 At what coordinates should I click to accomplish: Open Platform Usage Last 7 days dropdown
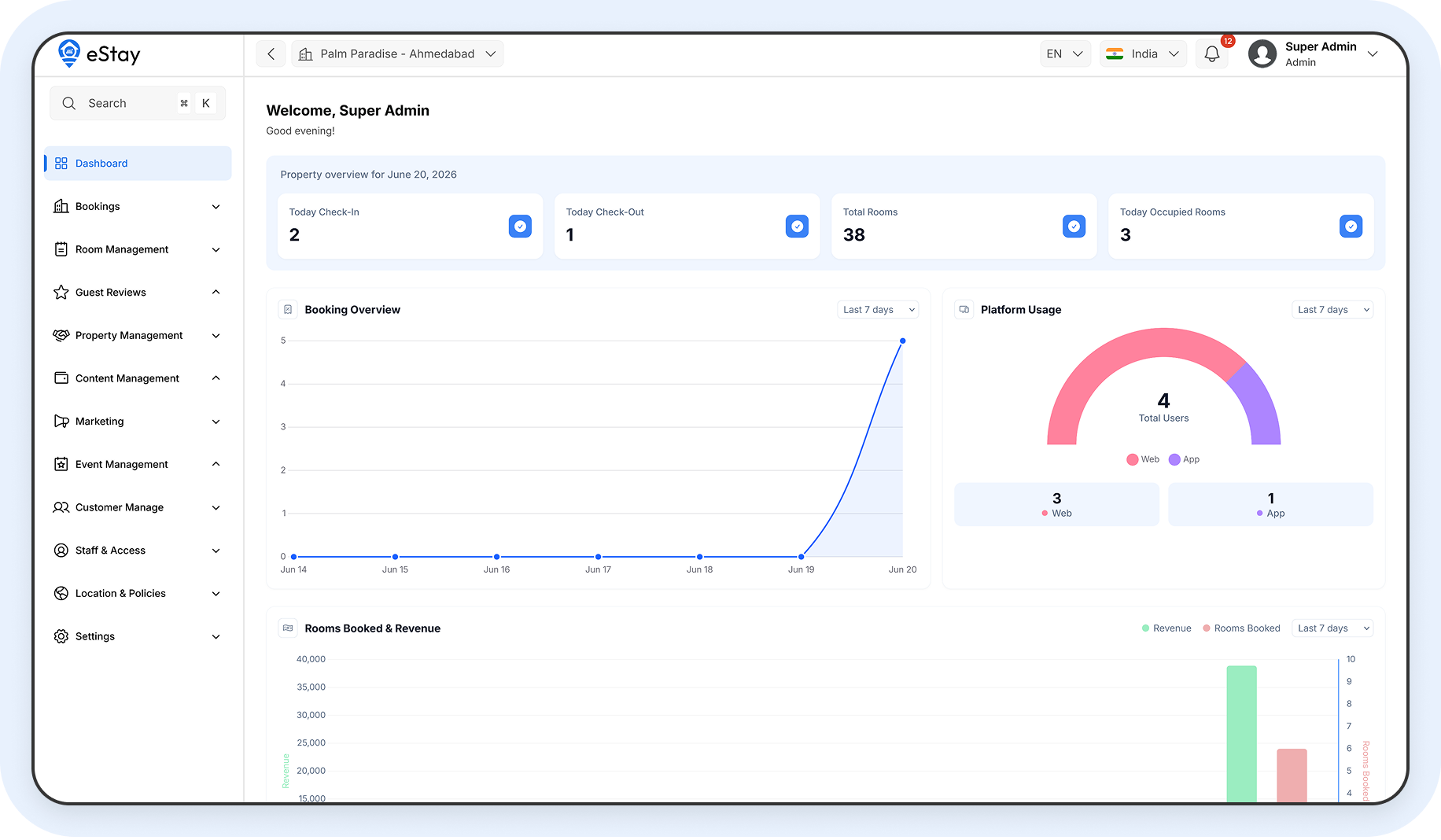[x=1332, y=310]
